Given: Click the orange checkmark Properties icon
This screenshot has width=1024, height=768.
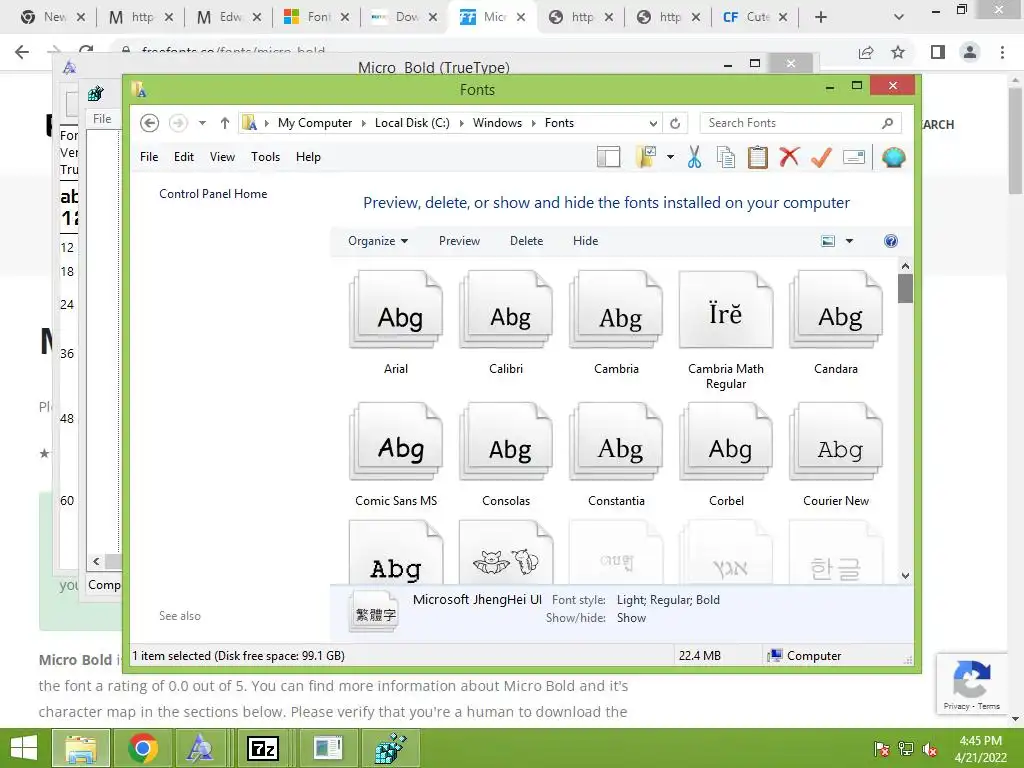Looking at the screenshot, I should pos(821,157).
